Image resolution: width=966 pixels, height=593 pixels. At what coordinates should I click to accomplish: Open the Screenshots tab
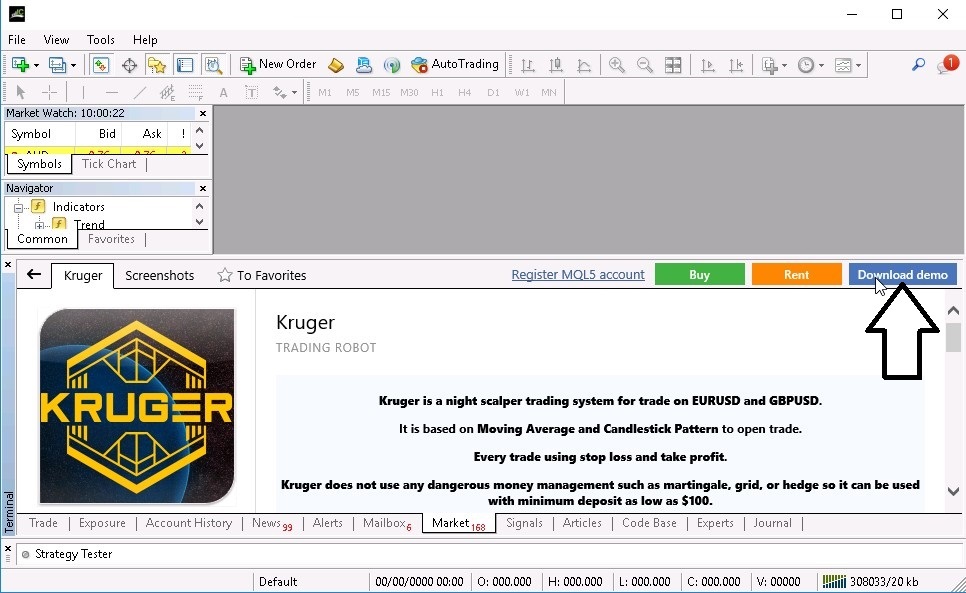(160, 275)
